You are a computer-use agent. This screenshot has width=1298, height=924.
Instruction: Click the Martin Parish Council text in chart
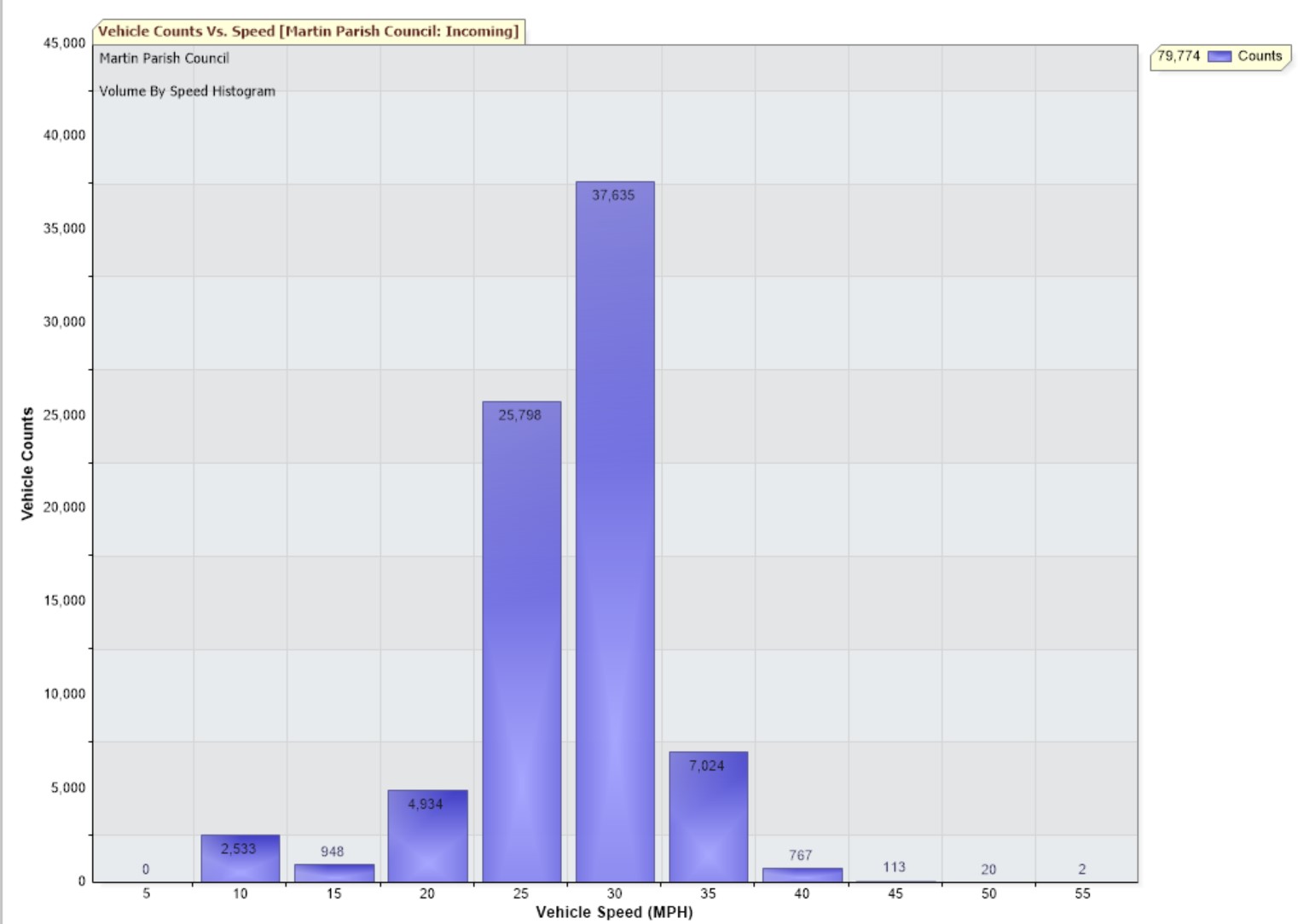(164, 58)
